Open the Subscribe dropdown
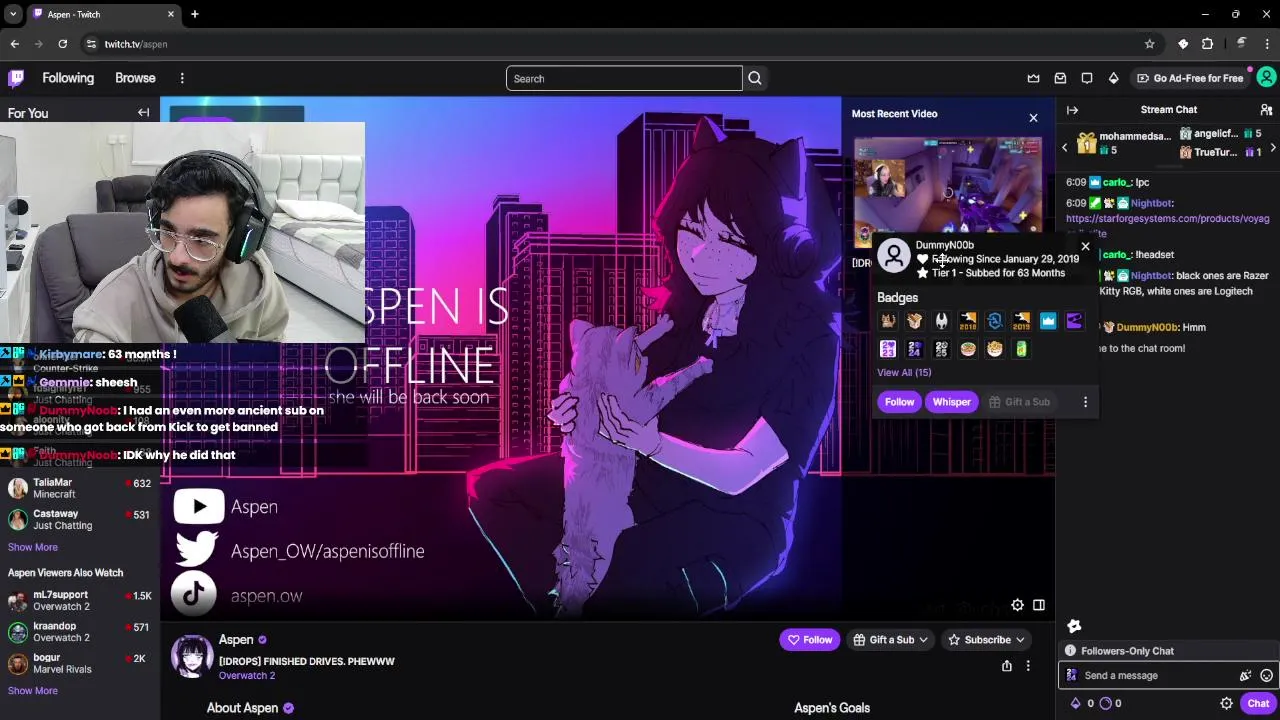Image resolution: width=1280 pixels, height=720 pixels. tap(986, 640)
